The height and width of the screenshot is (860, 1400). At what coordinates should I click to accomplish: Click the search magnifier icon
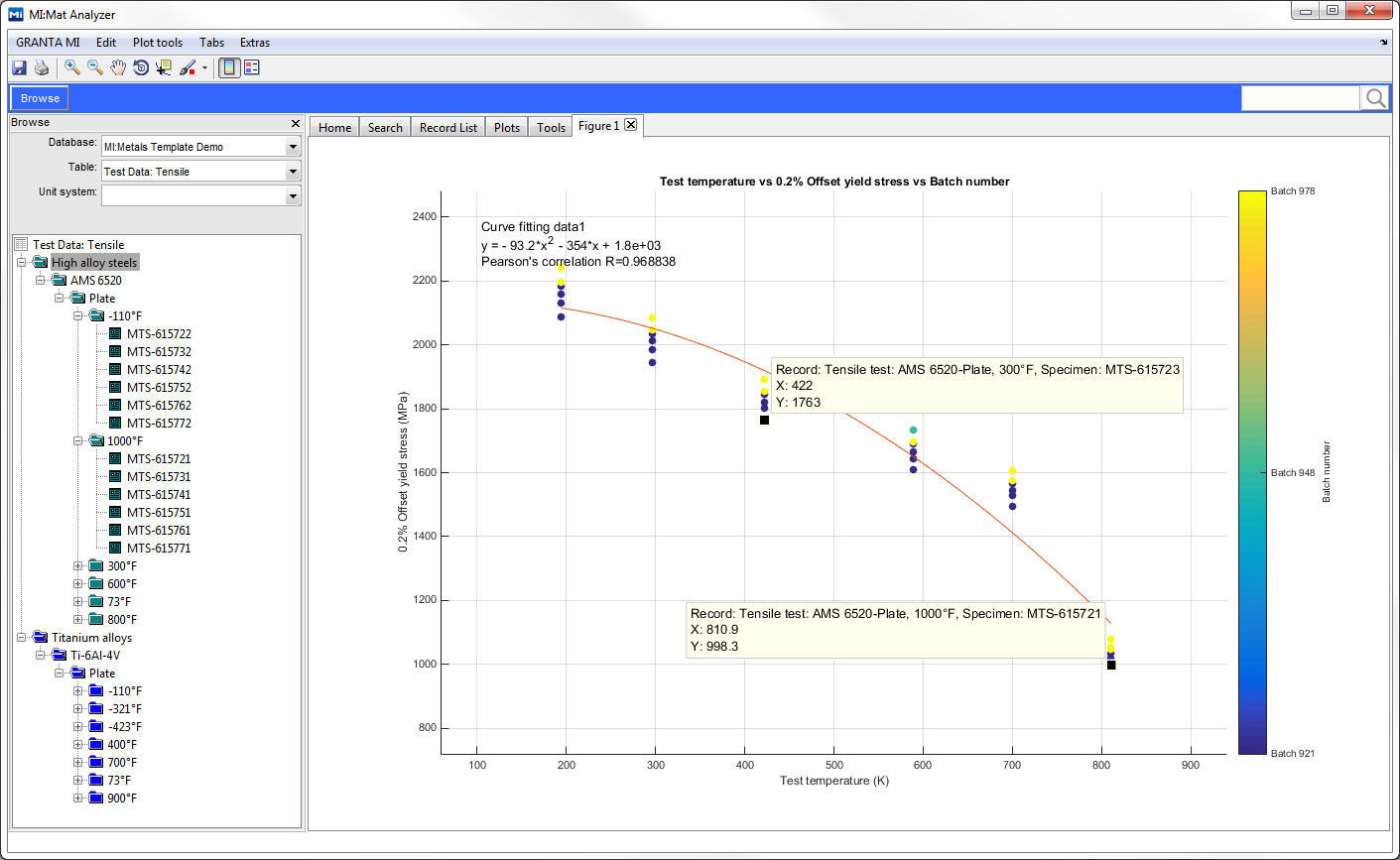click(x=1375, y=97)
